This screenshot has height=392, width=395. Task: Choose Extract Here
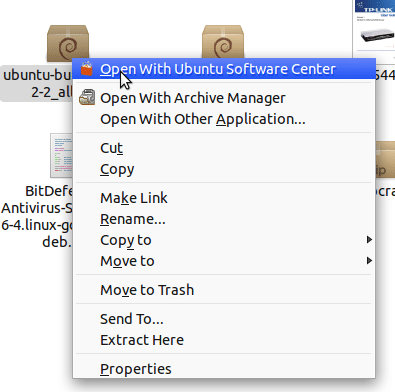coord(224,340)
